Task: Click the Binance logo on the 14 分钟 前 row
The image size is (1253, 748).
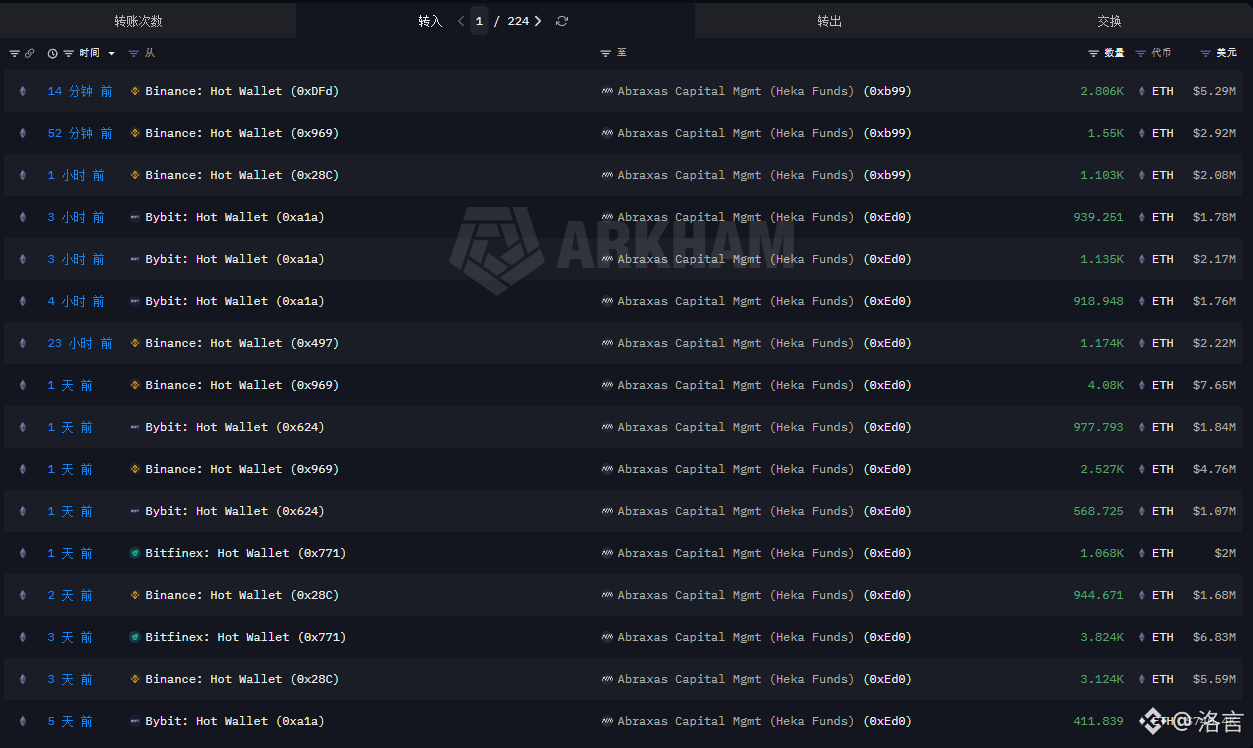Action: [x=136, y=91]
